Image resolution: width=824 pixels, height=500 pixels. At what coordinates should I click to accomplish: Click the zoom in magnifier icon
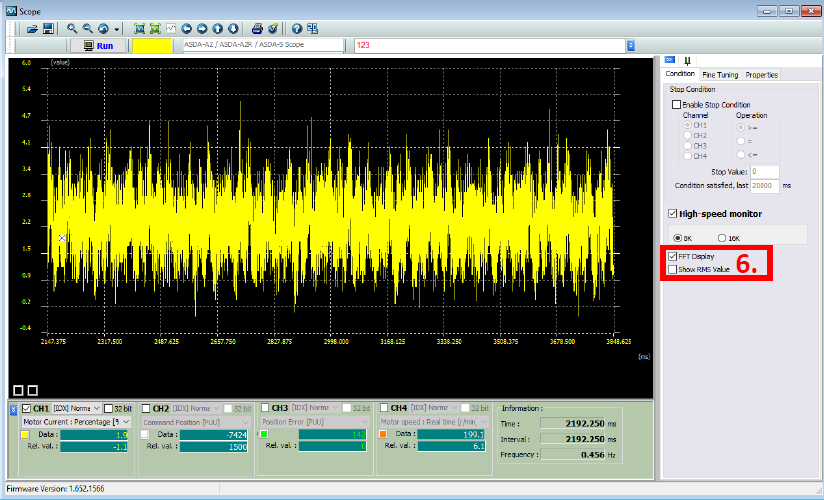click(72, 28)
